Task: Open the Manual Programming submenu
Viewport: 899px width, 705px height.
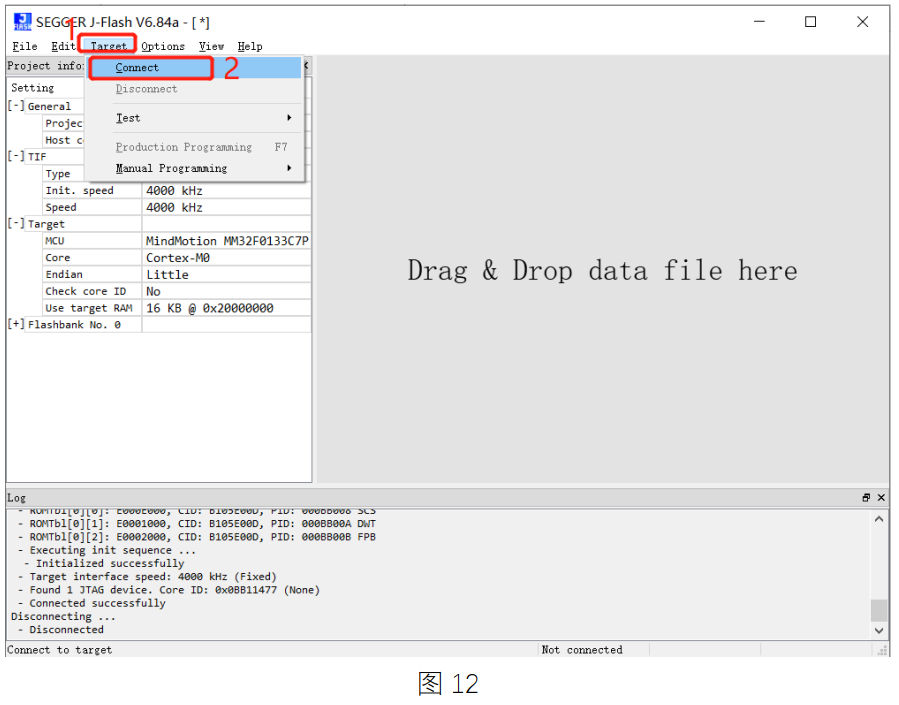Action: coord(194,169)
